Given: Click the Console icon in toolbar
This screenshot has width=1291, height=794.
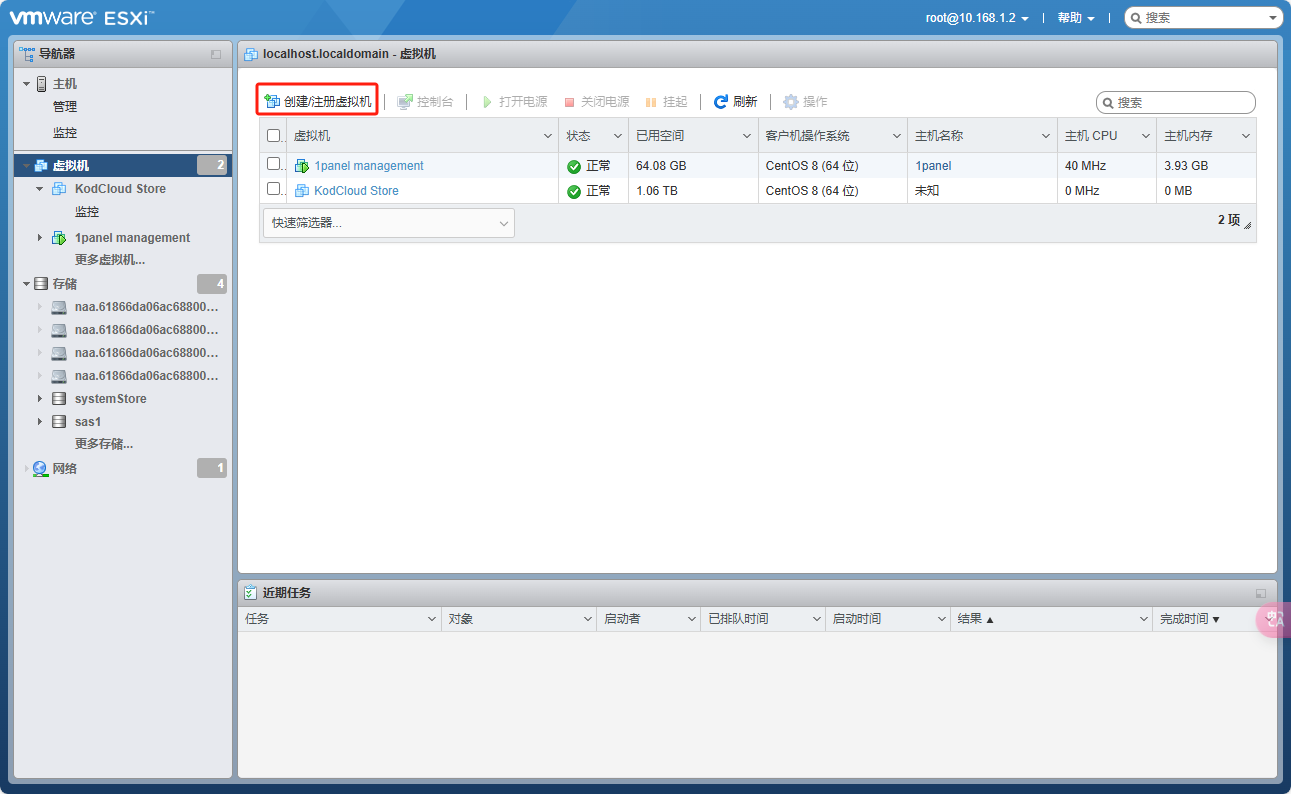Looking at the screenshot, I should click(x=405, y=102).
